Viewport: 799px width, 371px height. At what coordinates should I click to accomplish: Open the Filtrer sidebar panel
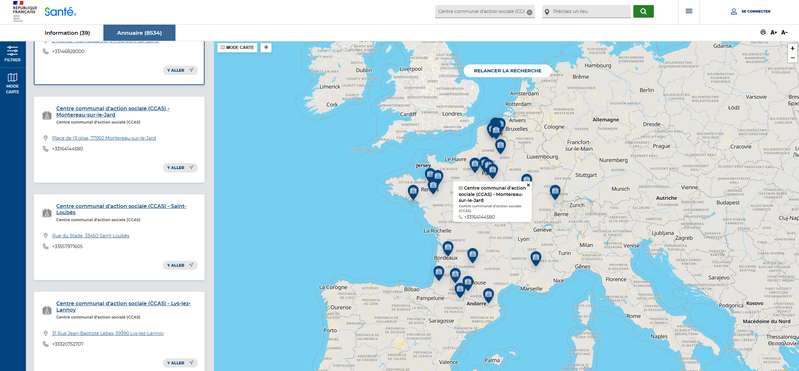tap(12, 54)
